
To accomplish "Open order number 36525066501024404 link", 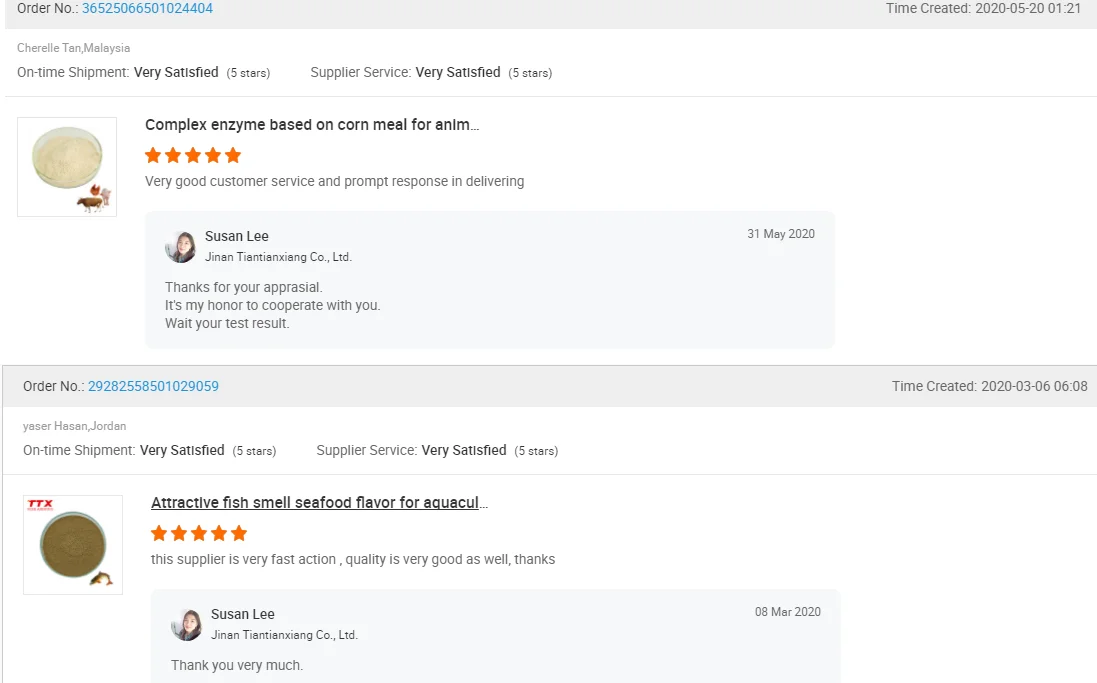I will click(147, 8).
